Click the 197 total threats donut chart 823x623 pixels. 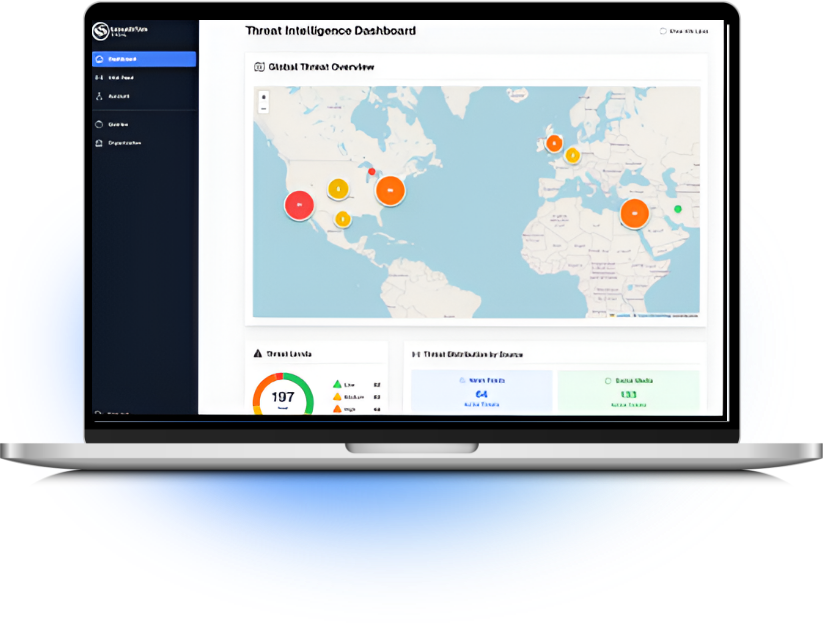click(x=283, y=396)
